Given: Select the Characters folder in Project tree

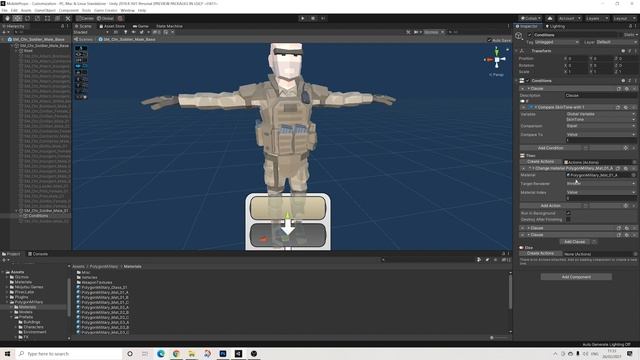Looking at the screenshot, I should coord(33,327).
